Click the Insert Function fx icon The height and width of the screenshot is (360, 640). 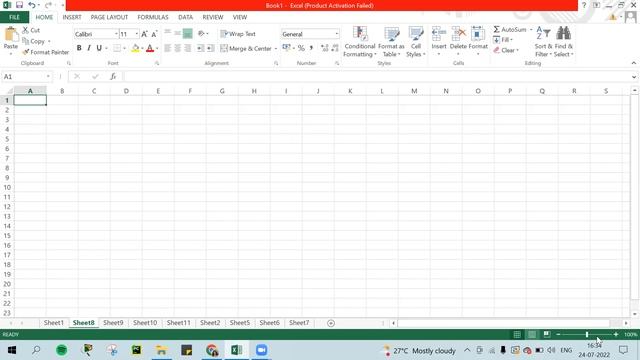(113, 76)
